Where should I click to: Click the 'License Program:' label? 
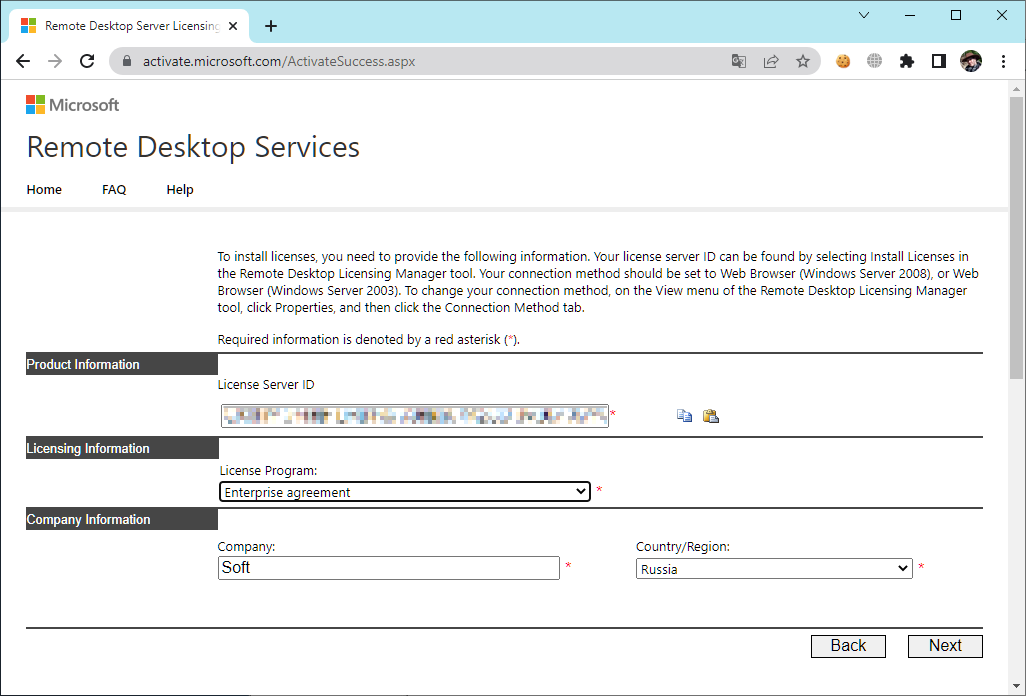[x=268, y=470]
